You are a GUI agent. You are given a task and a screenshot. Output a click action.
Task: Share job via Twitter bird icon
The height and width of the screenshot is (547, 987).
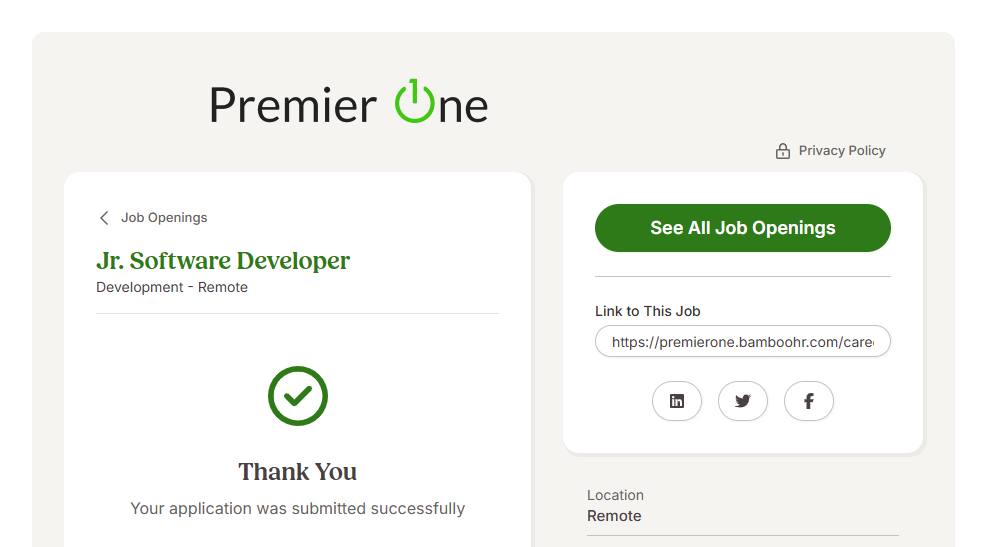[743, 401]
